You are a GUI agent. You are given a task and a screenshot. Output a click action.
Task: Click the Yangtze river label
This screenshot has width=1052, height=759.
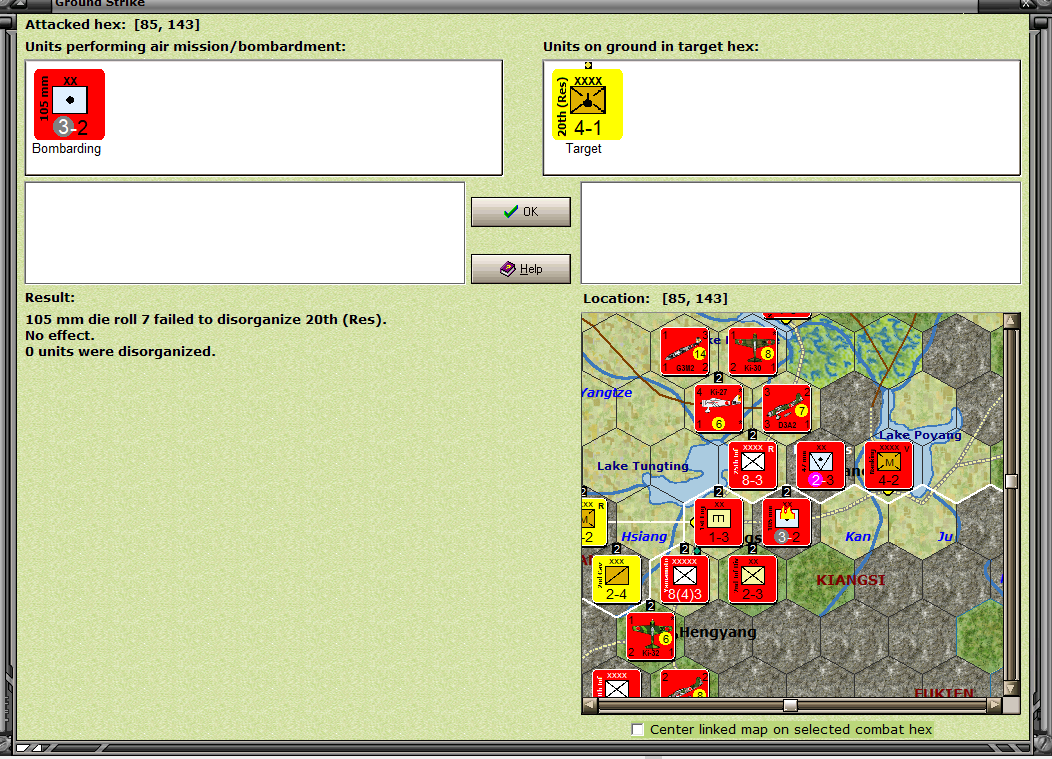(607, 393)
